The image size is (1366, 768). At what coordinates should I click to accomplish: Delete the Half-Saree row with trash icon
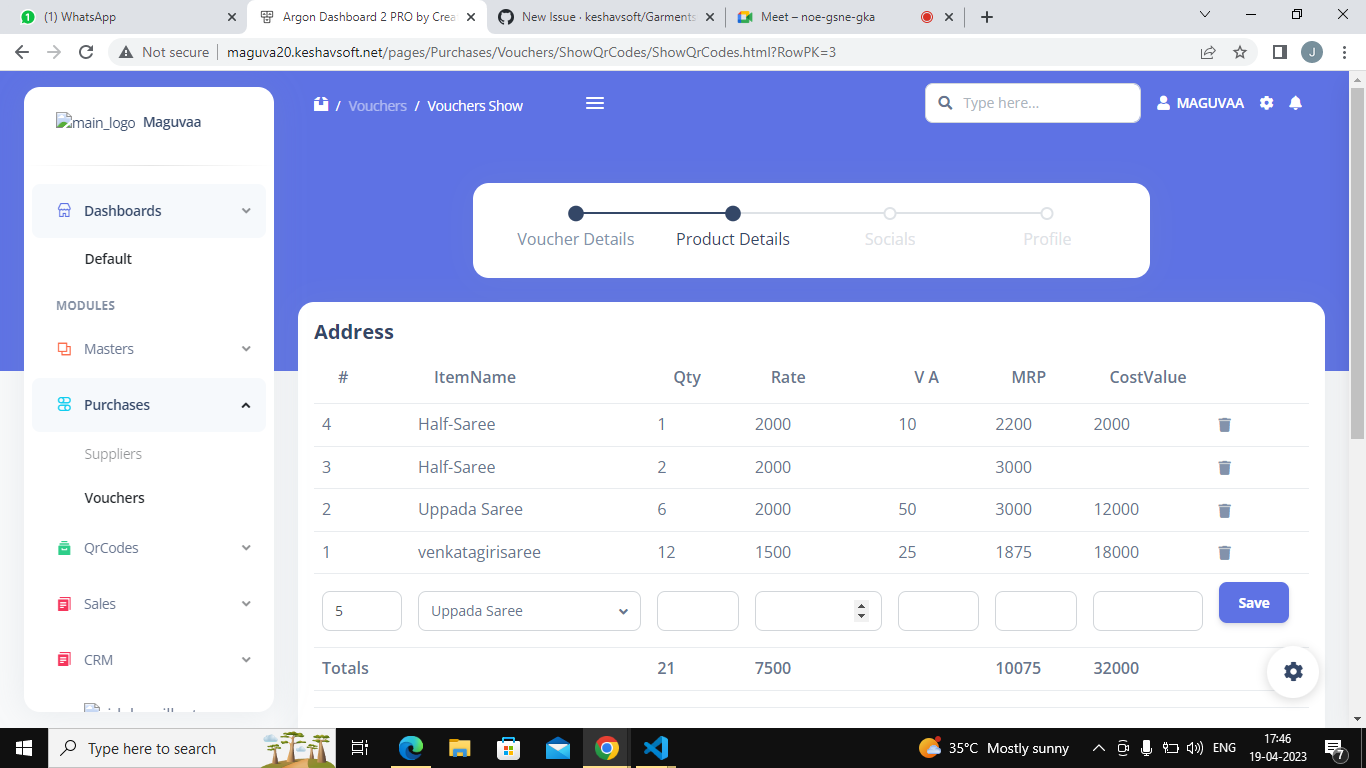tap(1224, 424)
